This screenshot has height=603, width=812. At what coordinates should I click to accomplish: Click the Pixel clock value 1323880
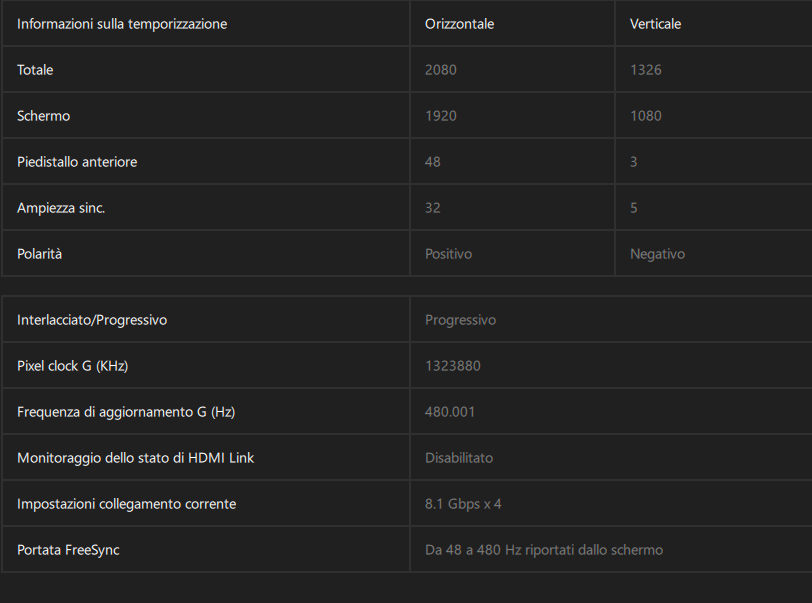click(x=453, y=366)
